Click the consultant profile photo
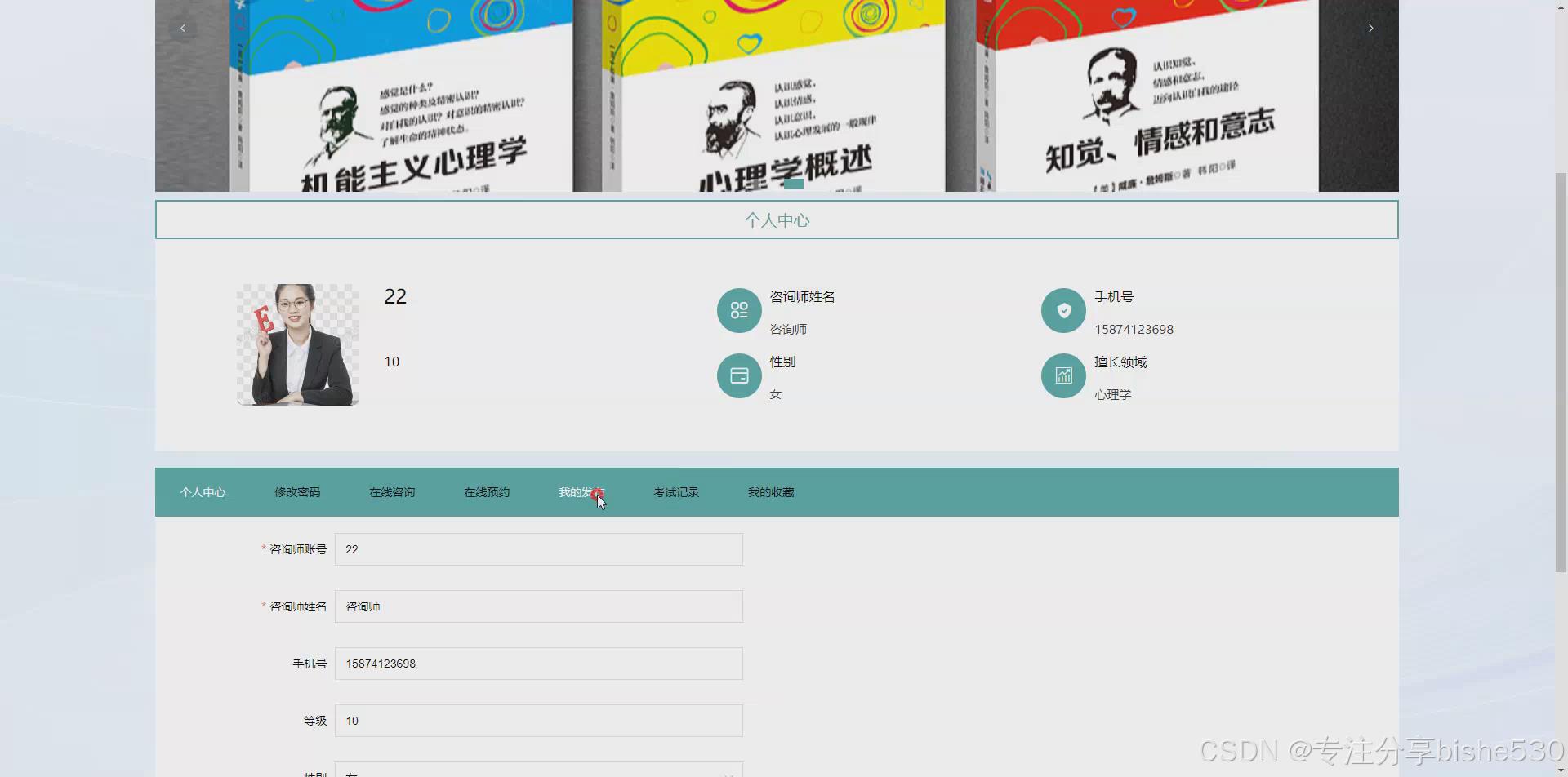This screenshot has height=777, width=1568. point(298,344)
